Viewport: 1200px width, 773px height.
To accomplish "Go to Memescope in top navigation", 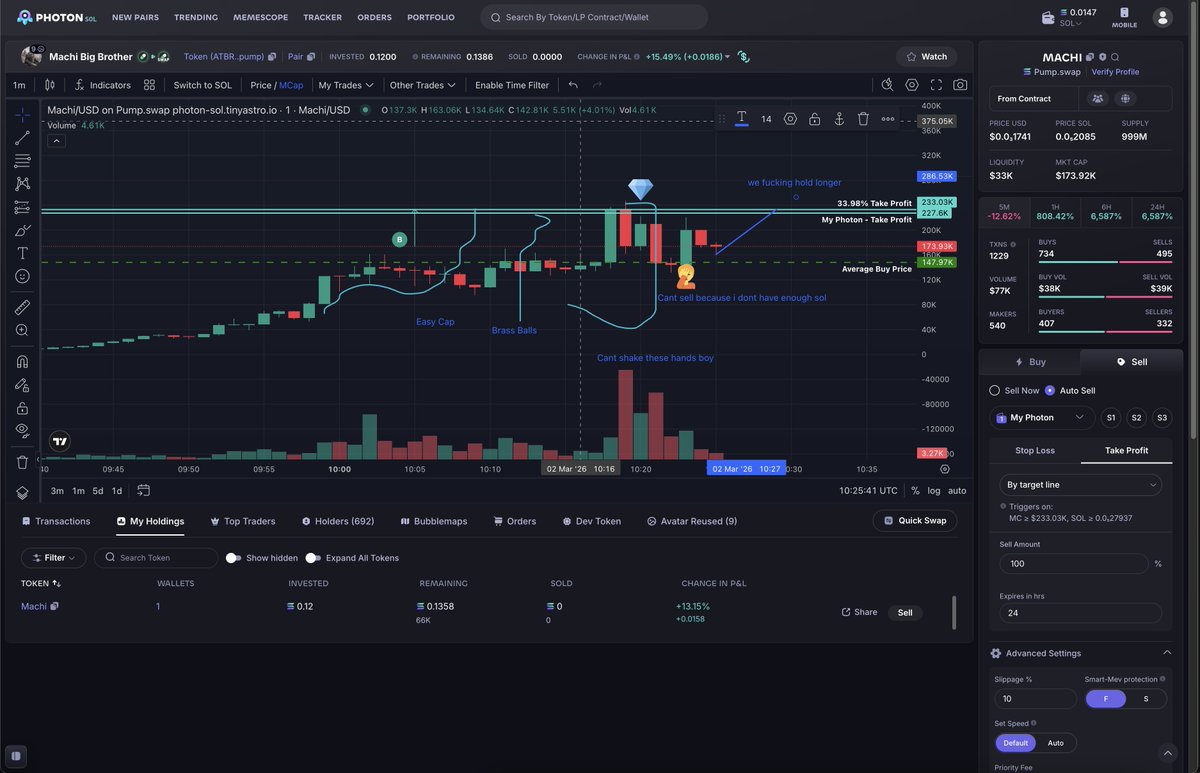I will click(x=260, y=17).
